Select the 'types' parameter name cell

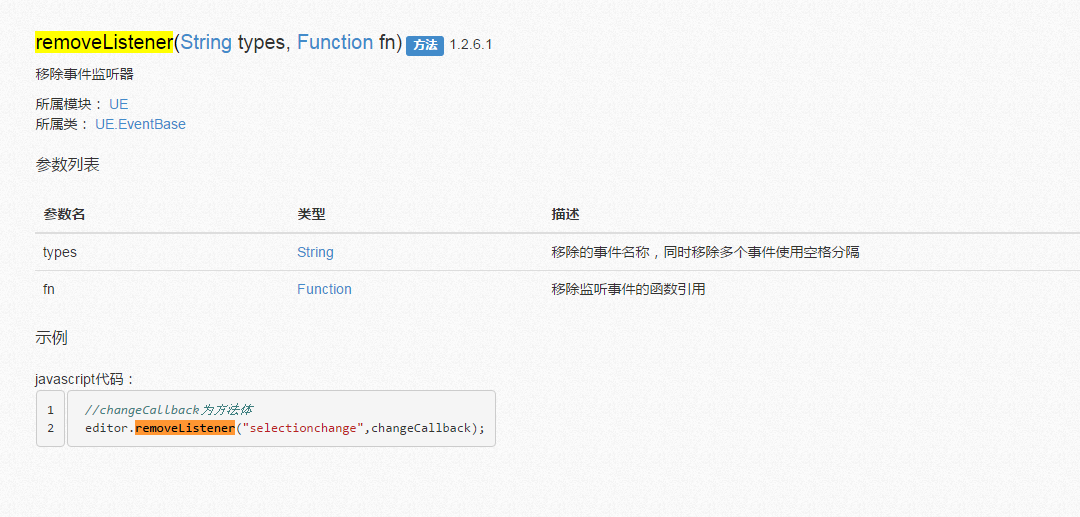point(60,252)
